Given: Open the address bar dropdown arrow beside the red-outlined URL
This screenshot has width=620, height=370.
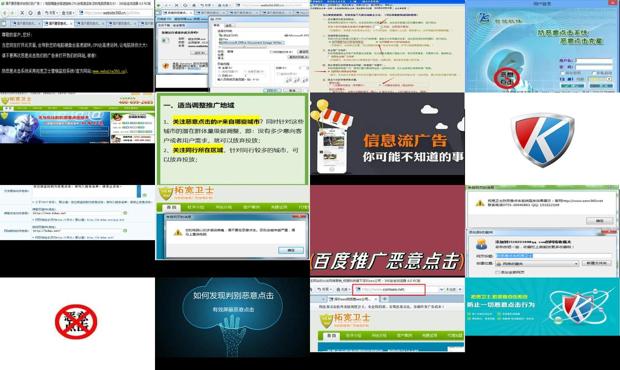Looking at the screenshot, I should tap(441, 290).
